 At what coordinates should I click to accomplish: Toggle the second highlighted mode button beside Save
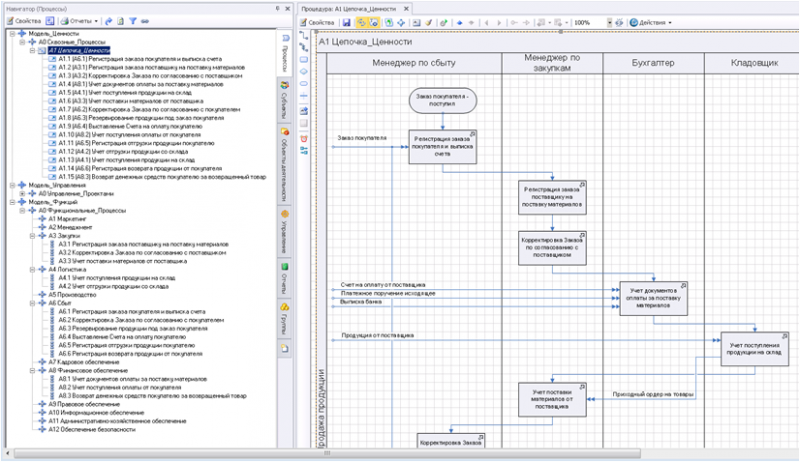(x=375, y=21)
